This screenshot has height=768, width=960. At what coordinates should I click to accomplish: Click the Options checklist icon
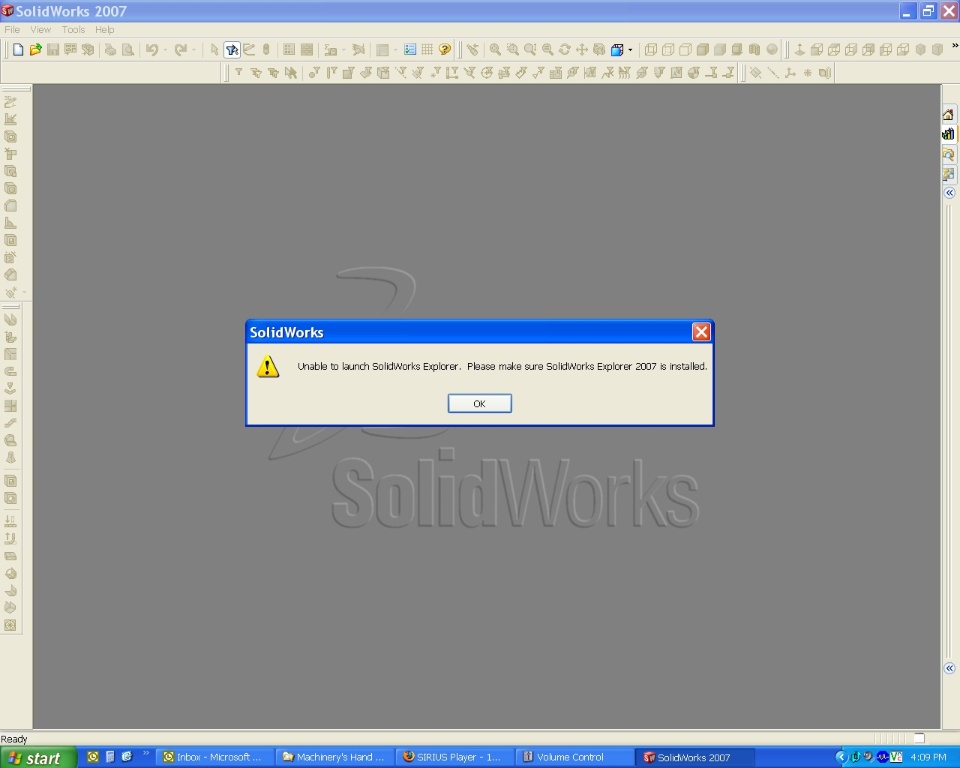[410, 50]
